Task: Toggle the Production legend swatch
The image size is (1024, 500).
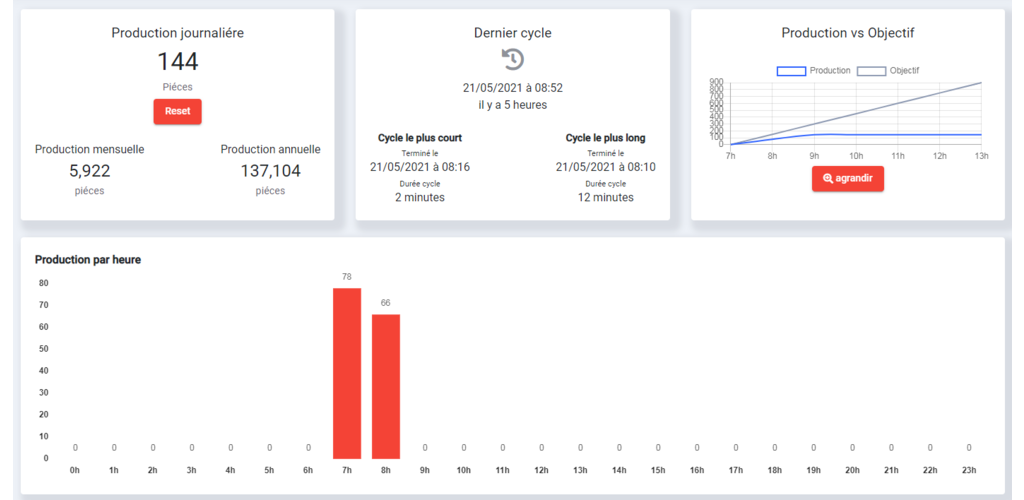Action: point(791,71)
